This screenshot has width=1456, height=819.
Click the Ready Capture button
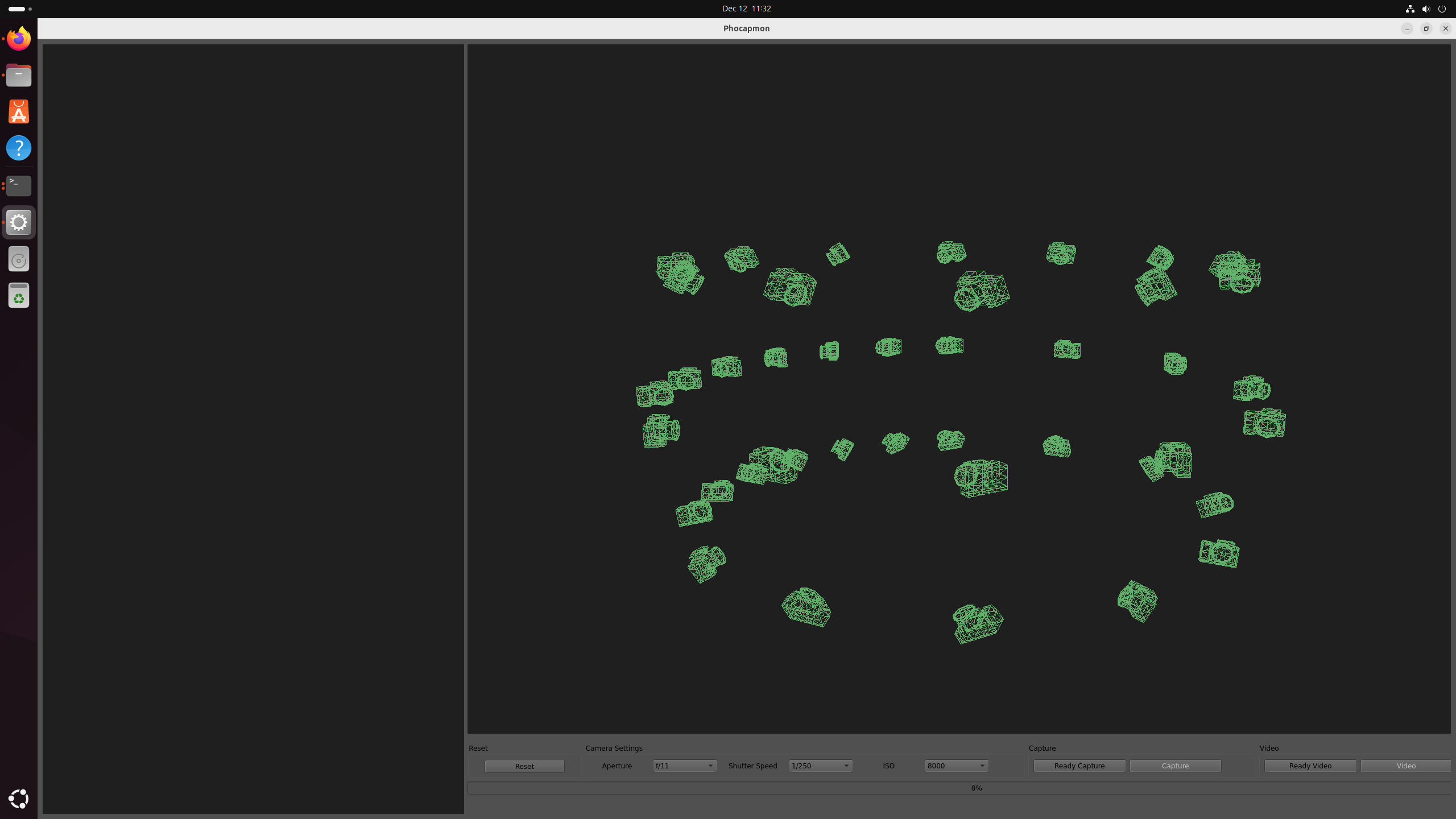[1079, 766]
